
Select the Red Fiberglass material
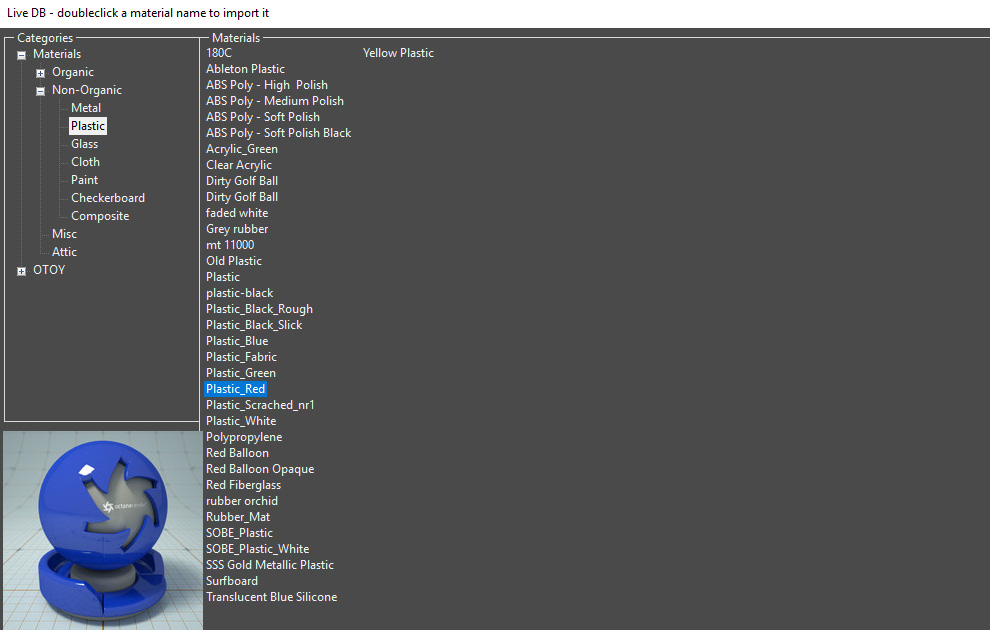coord(244,485)
